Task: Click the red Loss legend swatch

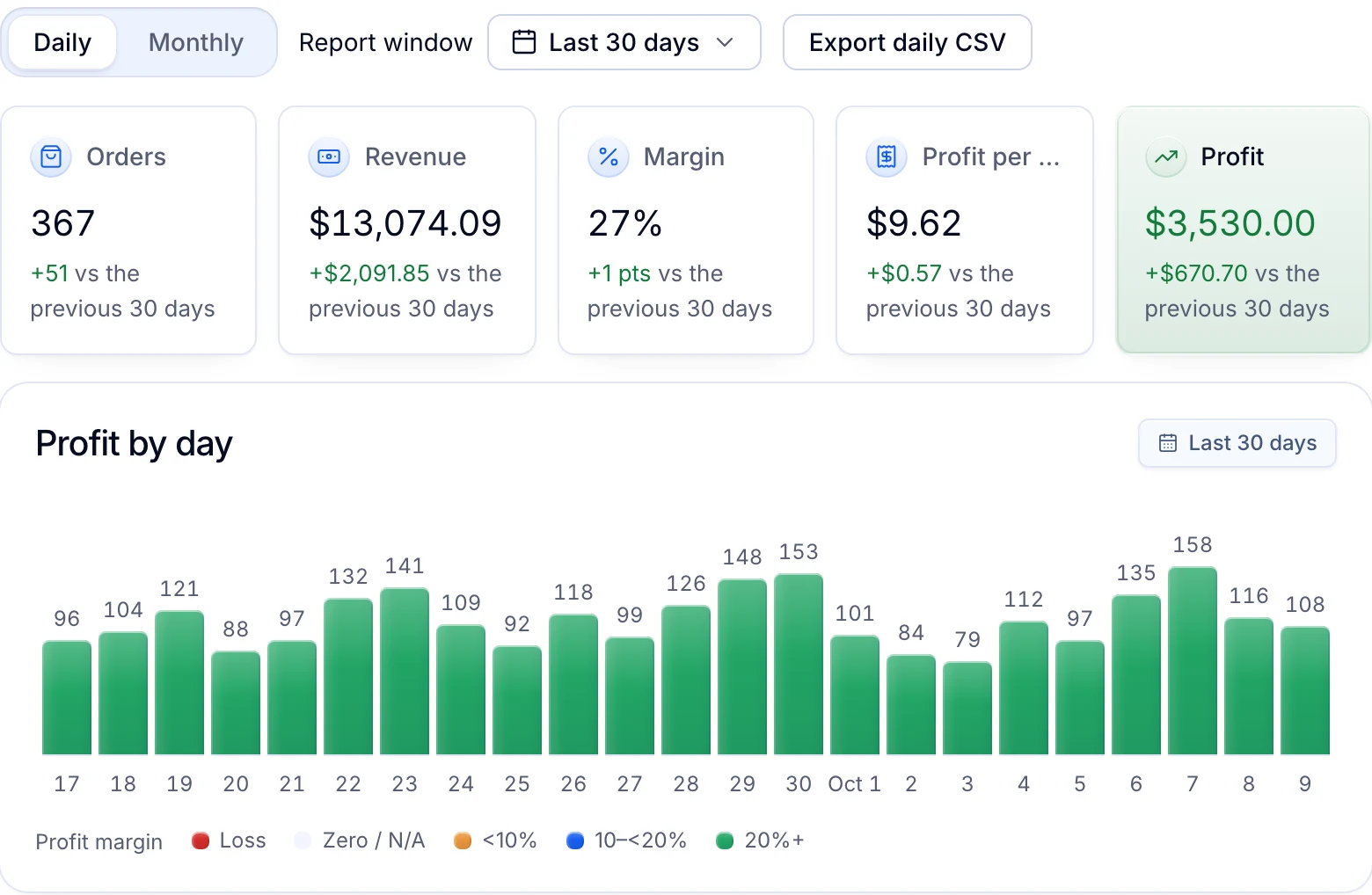Action: [201, 841]
